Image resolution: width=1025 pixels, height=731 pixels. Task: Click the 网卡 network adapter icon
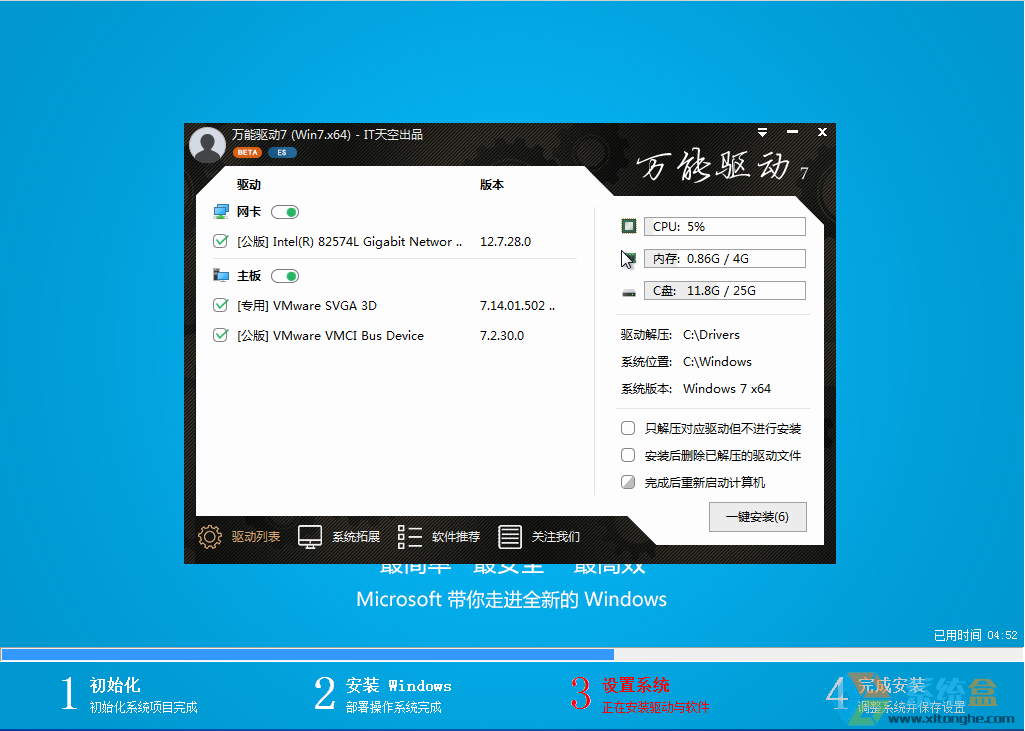tap(221, 211)
